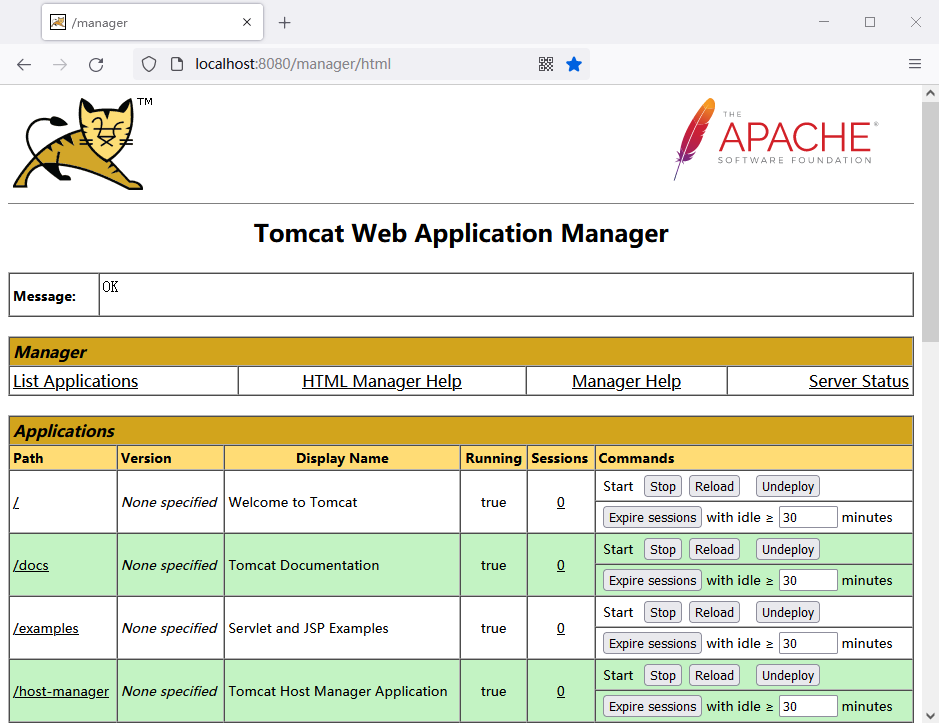Click the Apache Software Foundation logo

(x=776, y=139)
